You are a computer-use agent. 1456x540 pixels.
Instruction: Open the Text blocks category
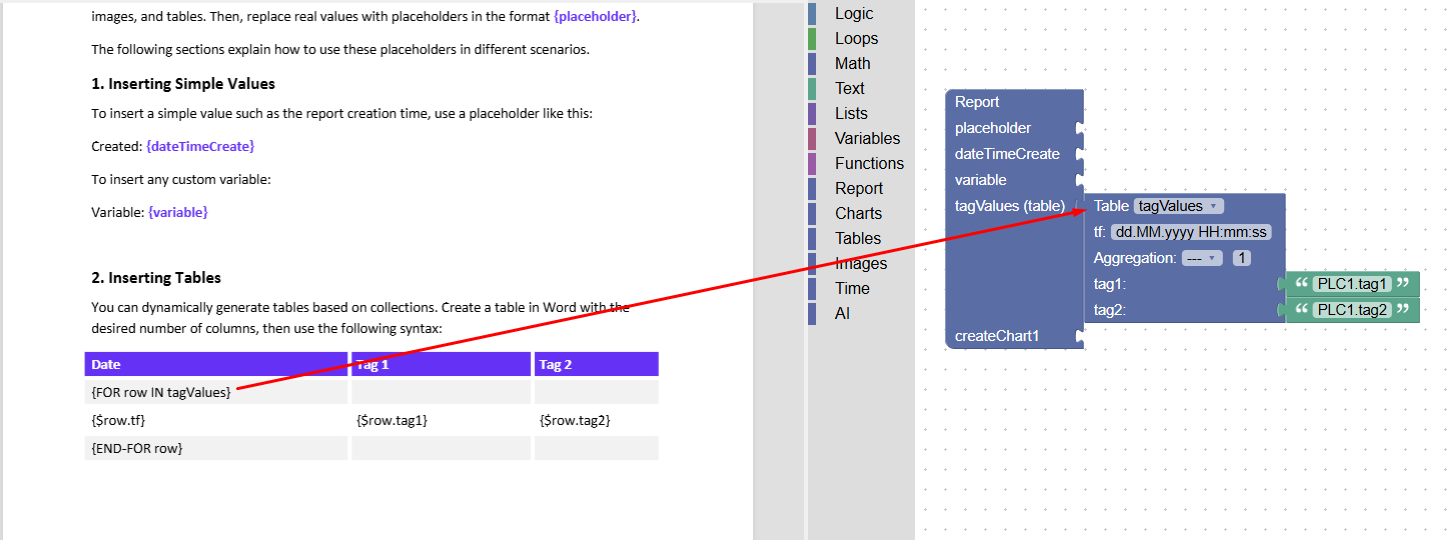[850, 89]
